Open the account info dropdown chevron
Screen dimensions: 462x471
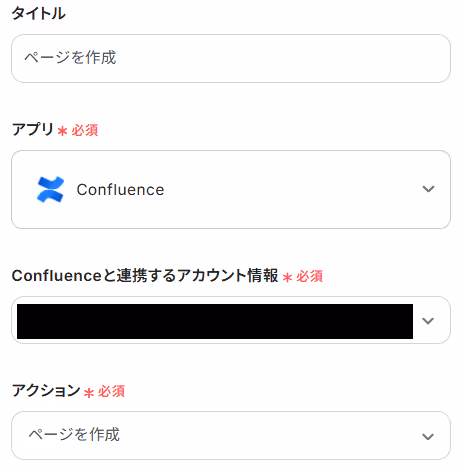click(428, 321)
